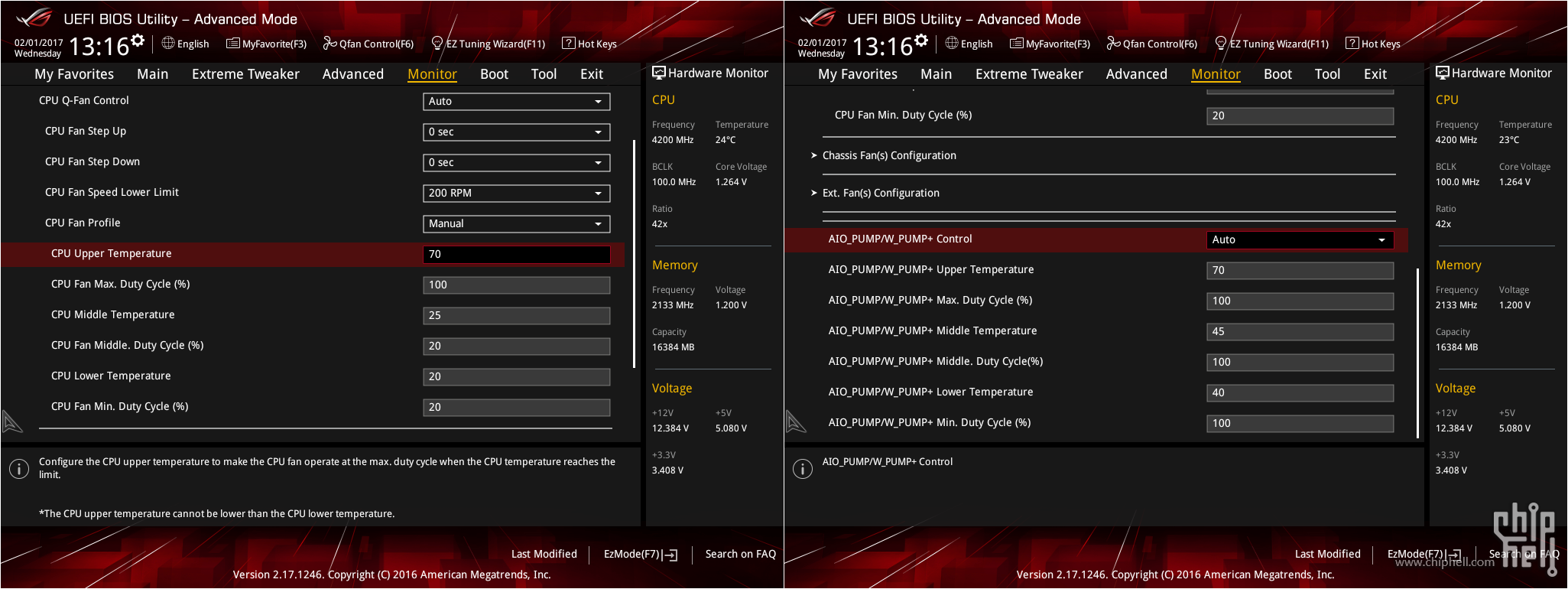Click Search on FAQ in left window

point(740,554)
